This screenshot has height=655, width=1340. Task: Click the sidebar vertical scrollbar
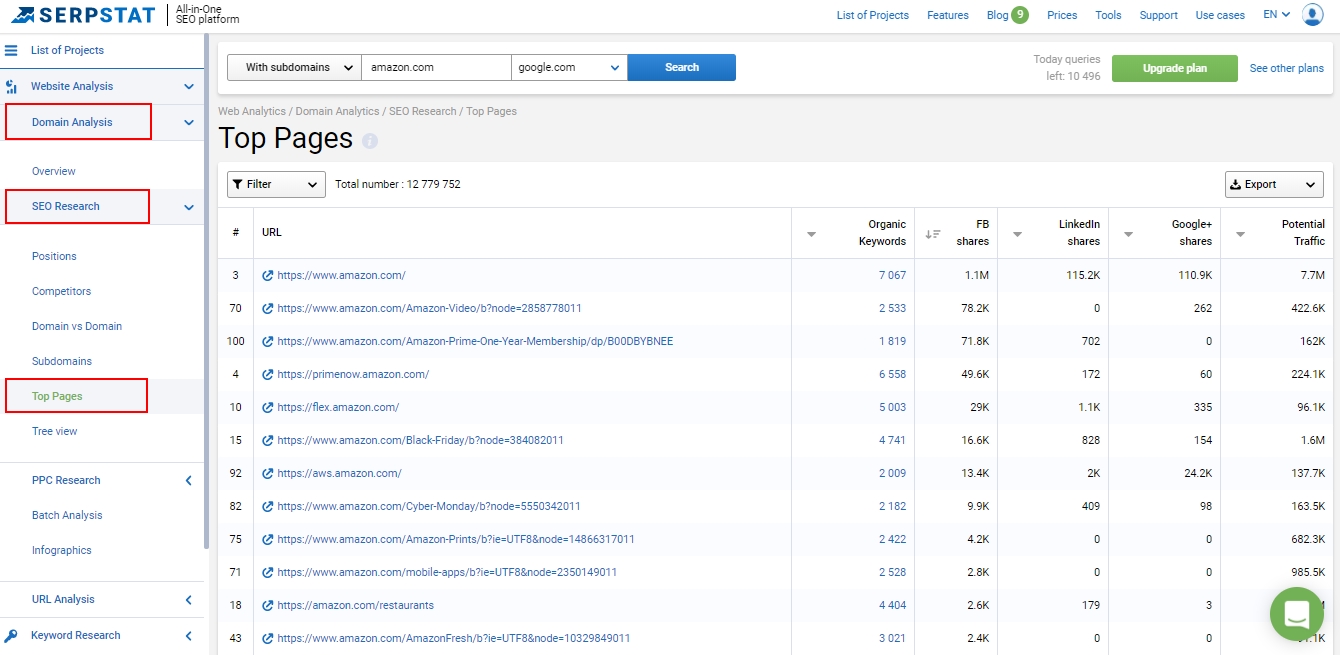pyautogui.click(x=206, y=290)
